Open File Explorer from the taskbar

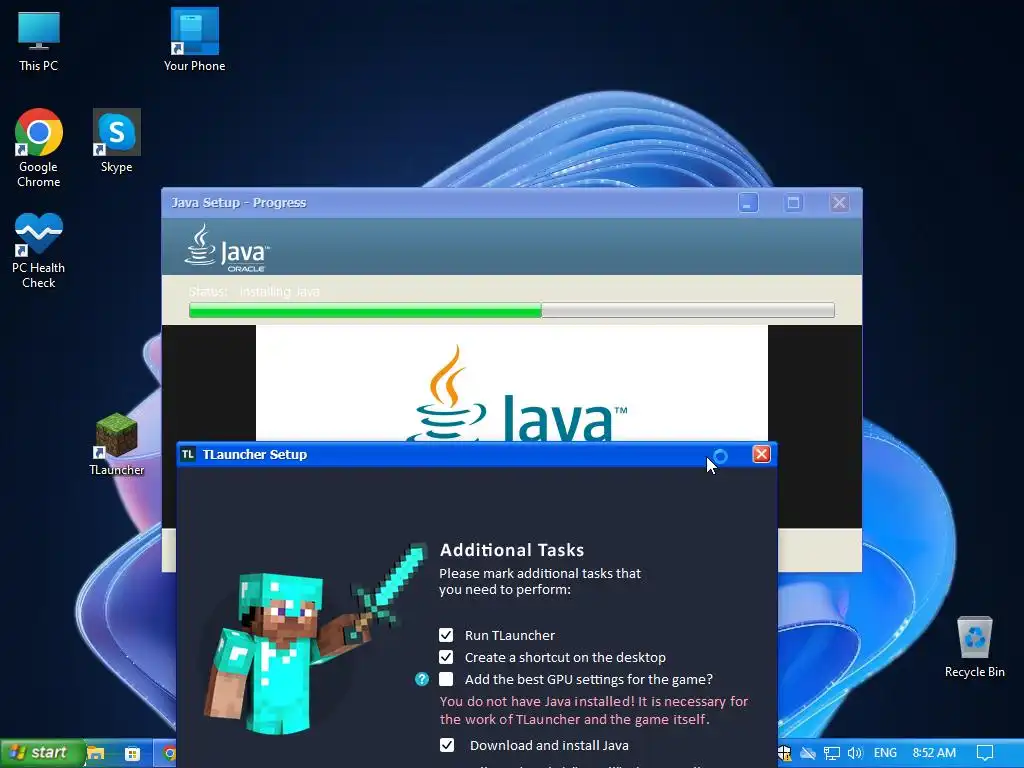(96, 753)
